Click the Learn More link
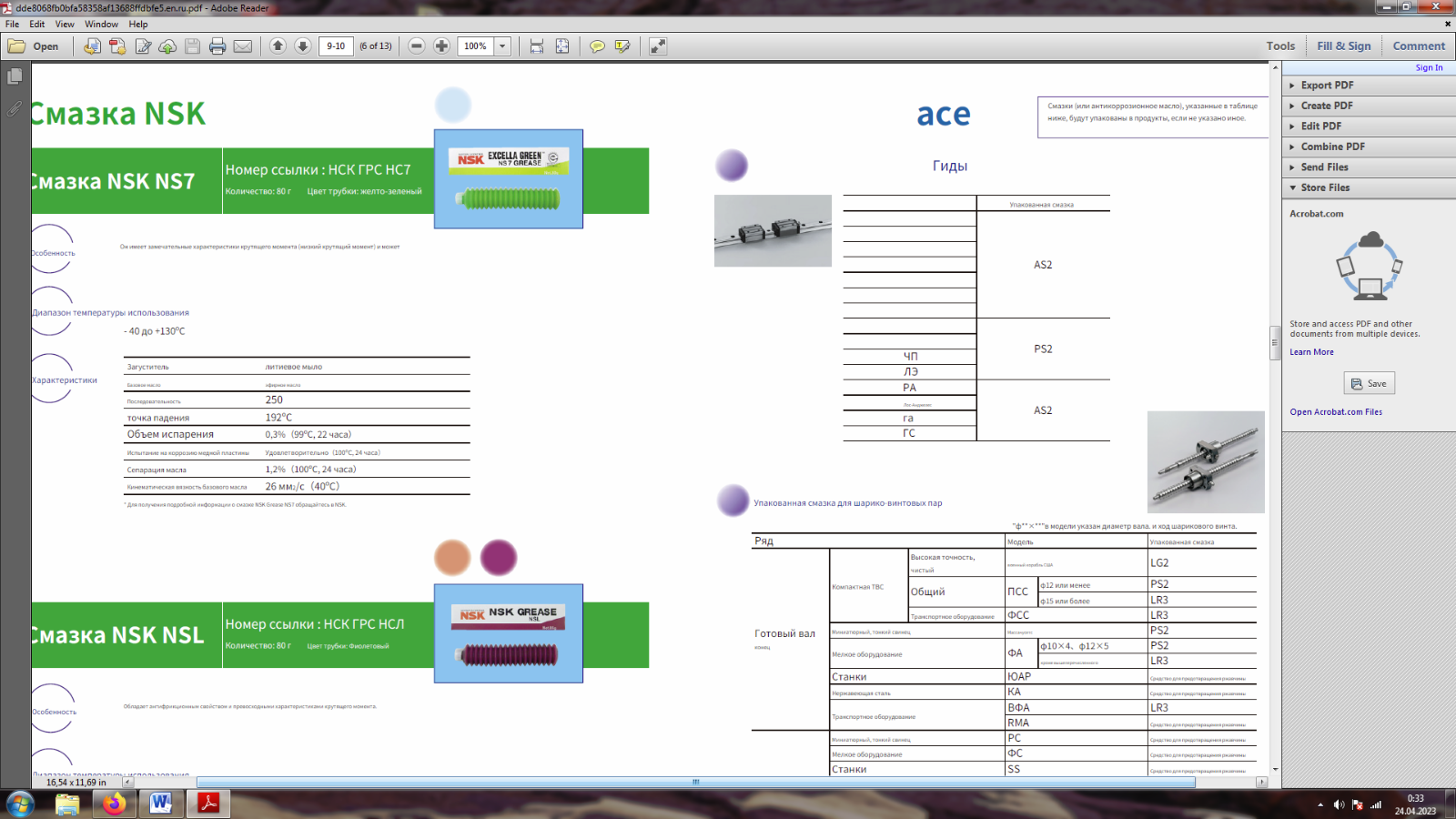 click(1311, 352)
